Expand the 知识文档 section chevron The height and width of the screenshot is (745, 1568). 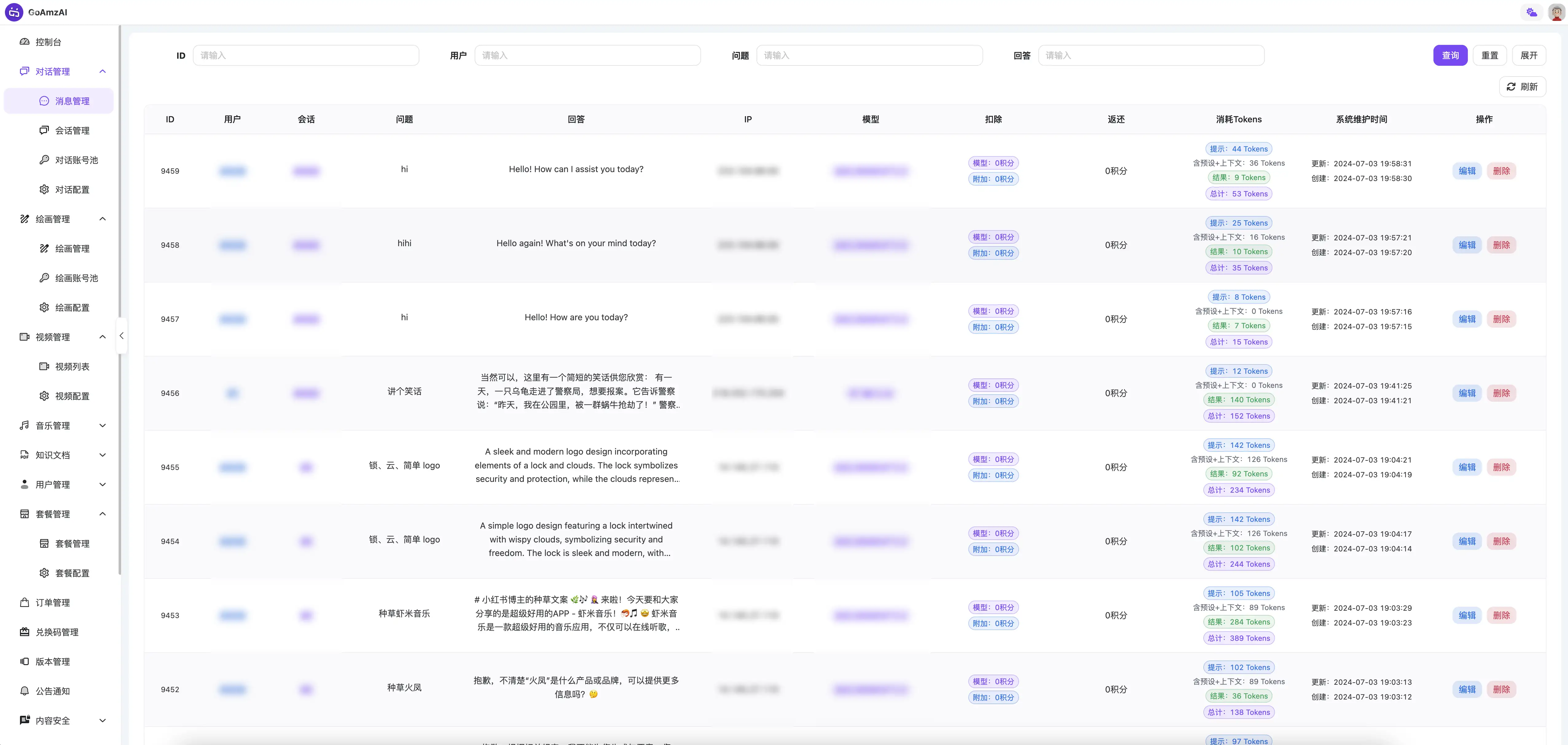tap(103, 455)
